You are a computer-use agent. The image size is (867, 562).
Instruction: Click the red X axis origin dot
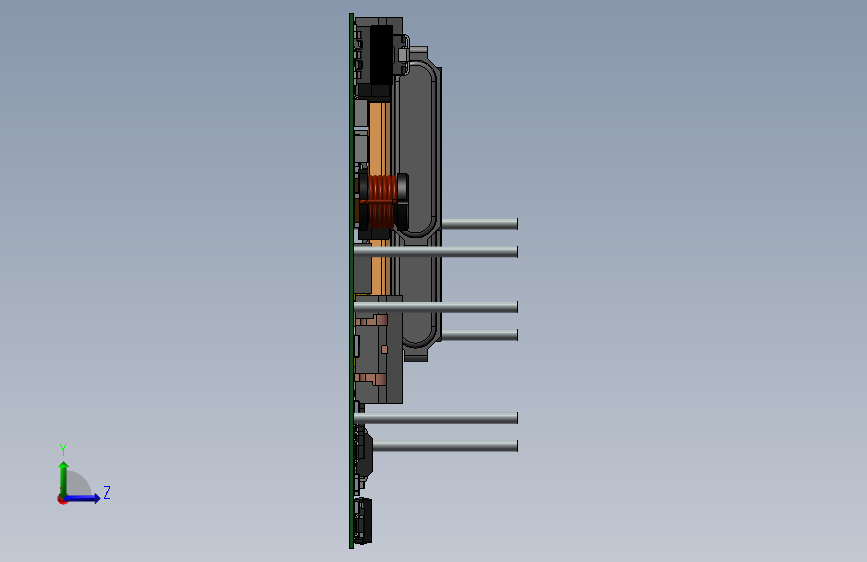[x=62, y=499]
